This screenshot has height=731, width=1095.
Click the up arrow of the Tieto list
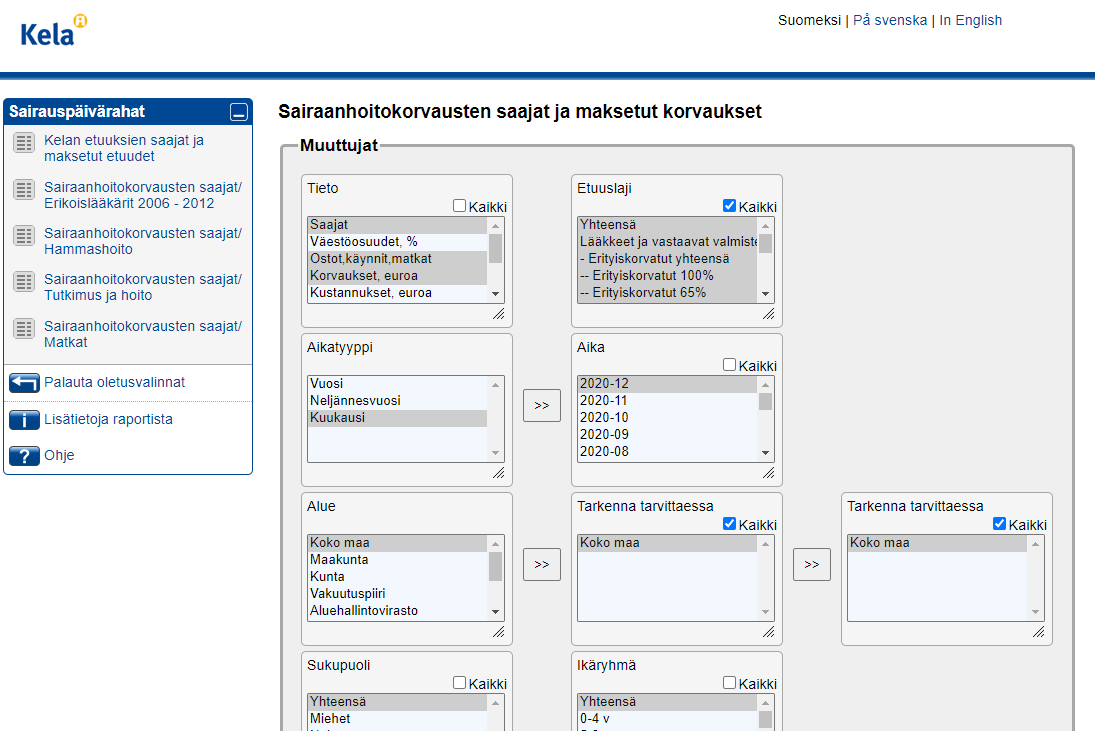tap(496, 226)
